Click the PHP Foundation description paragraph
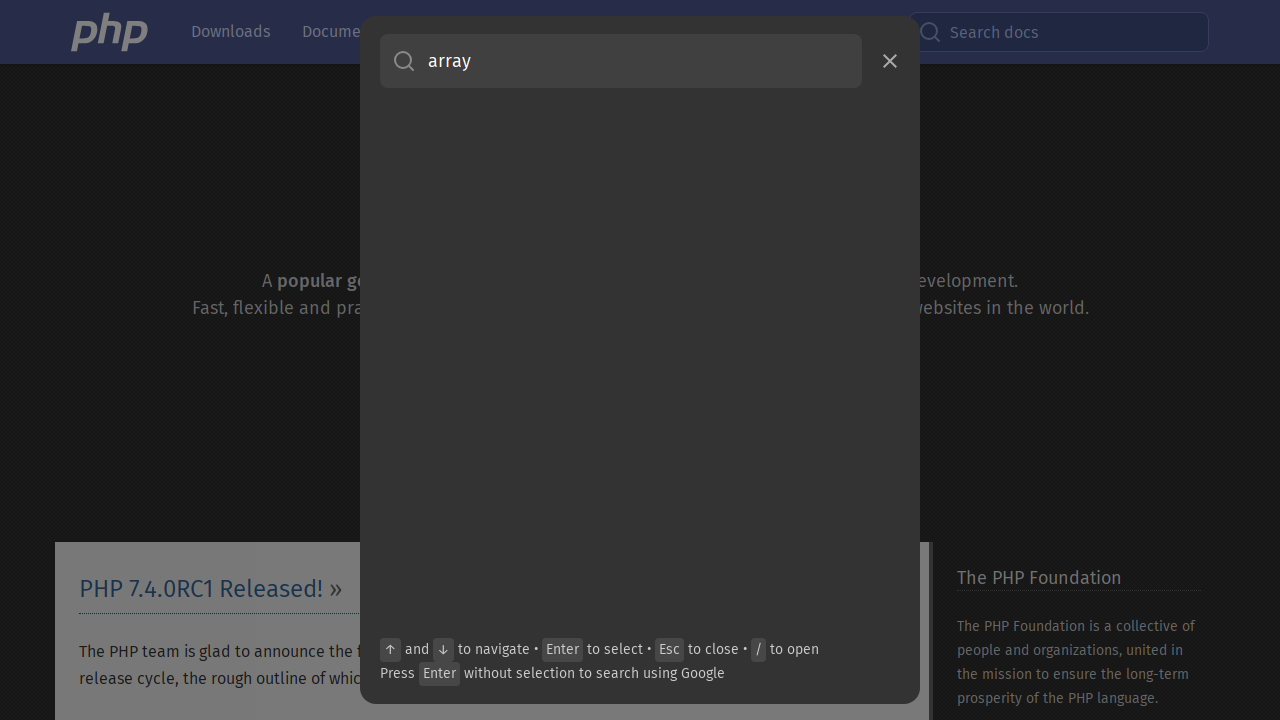 click(x=1075, y=662)
